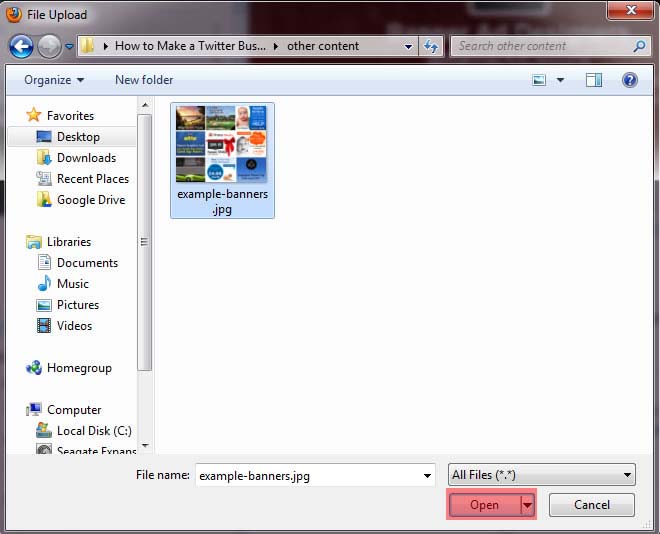This screenshot has height=534, width=660.
Task: Click the Computer icon
Action: 34,409
